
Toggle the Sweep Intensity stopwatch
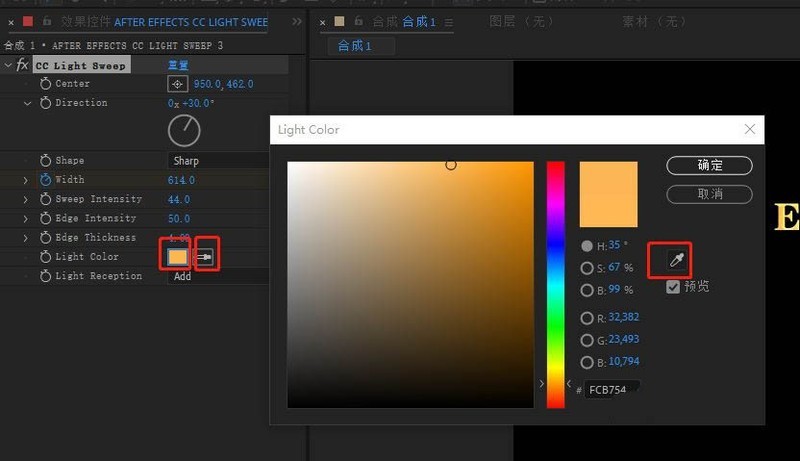pyautogui.click(x=45, y=199)
